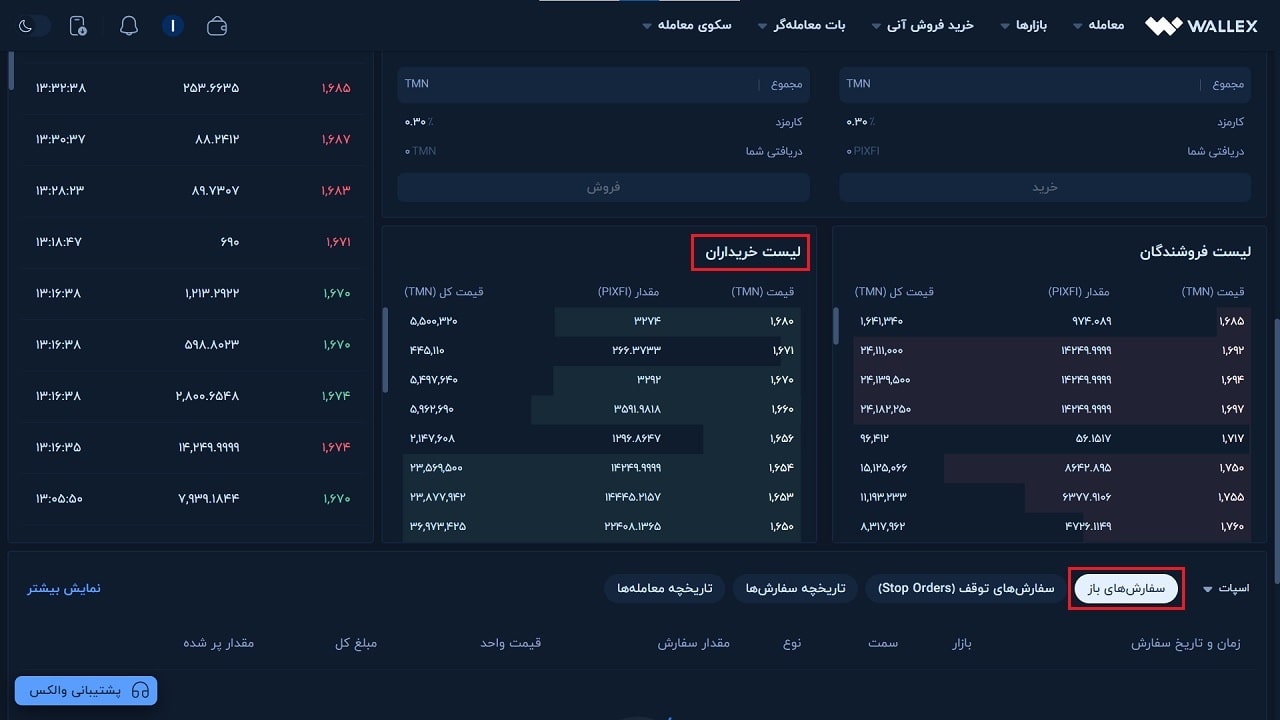Click the sellers list vertical scrollbar
The image size is (1280, 720).
click(836, 326)
